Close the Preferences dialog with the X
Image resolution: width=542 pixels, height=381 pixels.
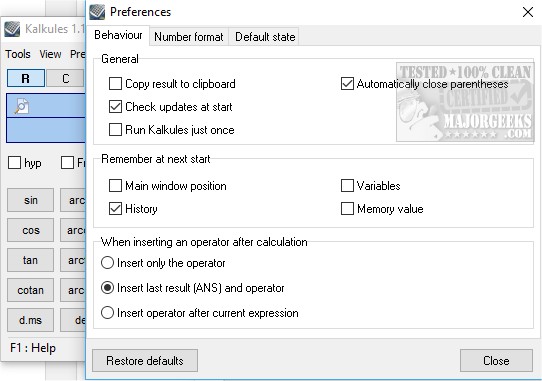[528, 12]
